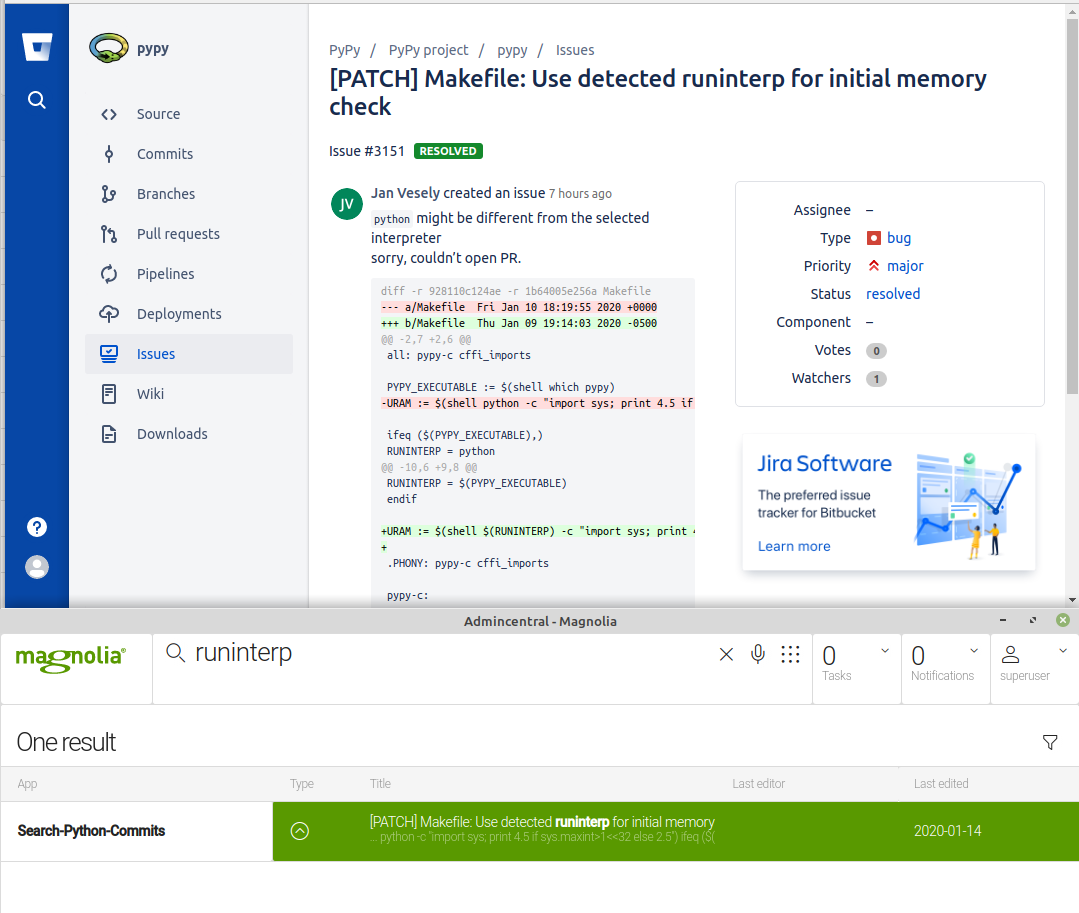The width and height of the screenshot is (1079, 913).
Task: Click the Source code brackets icon
Action: coord(109,114)
